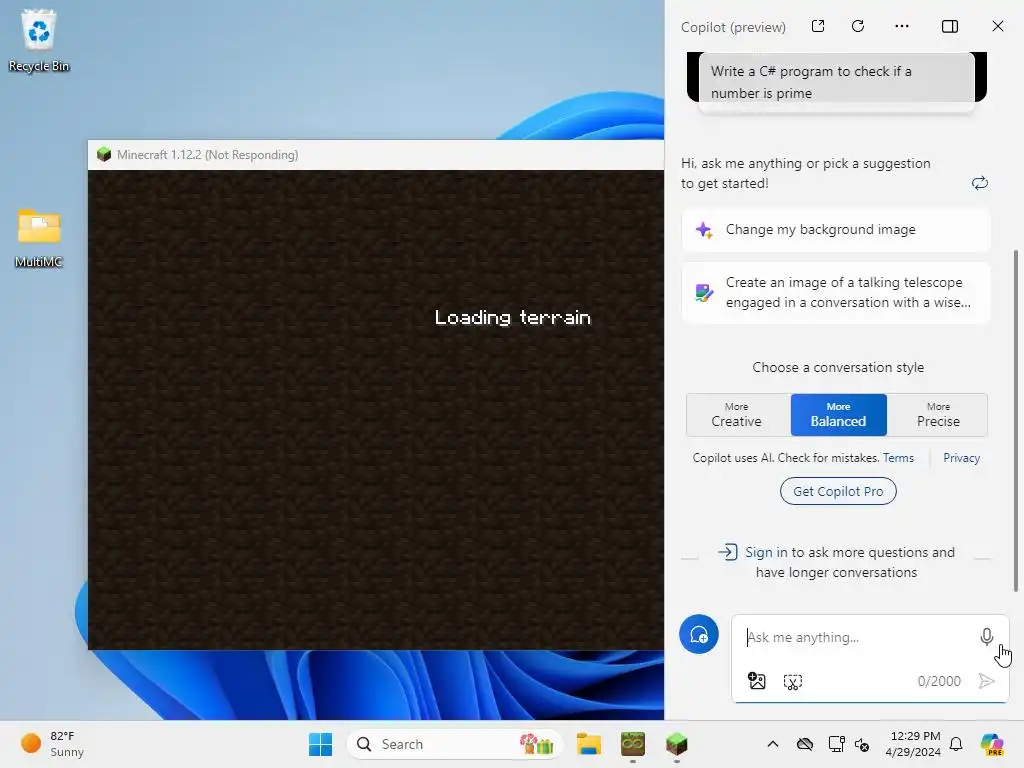
Task: Select the Recycle Bin desktop icon
Action: tap(39, 40)
